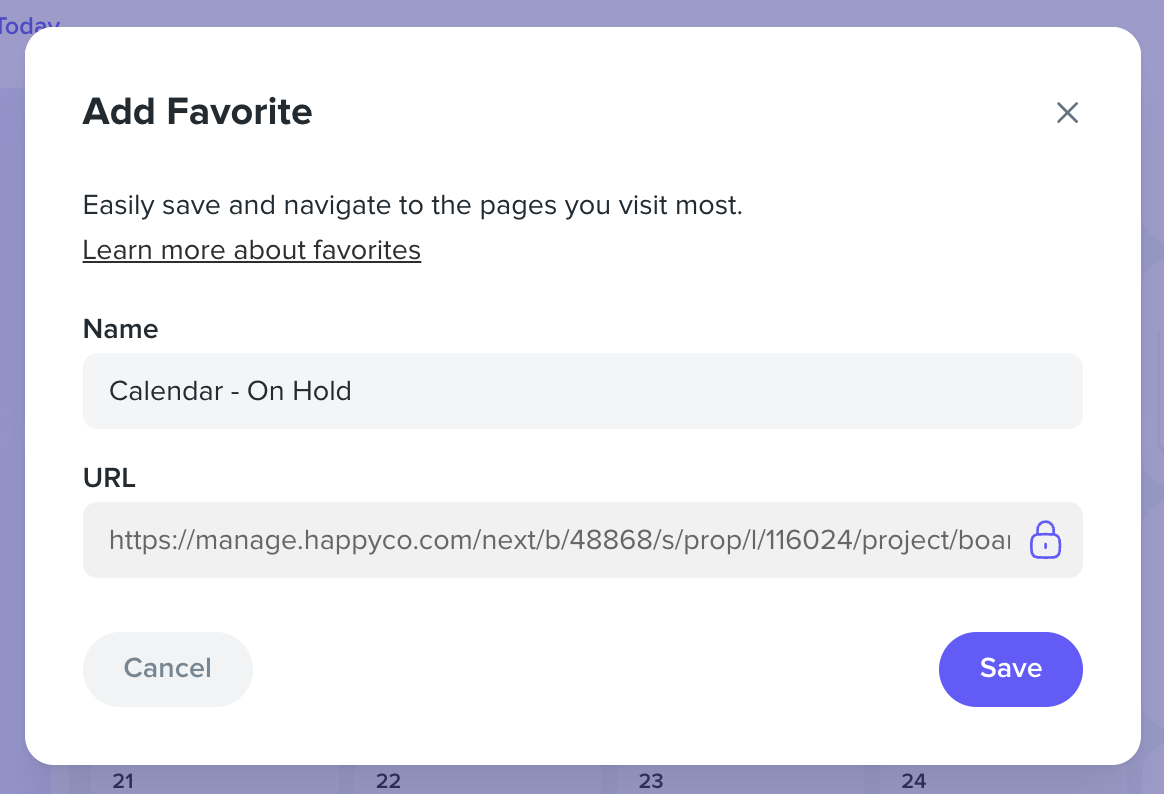Select calendar day 21

(123, 781)
